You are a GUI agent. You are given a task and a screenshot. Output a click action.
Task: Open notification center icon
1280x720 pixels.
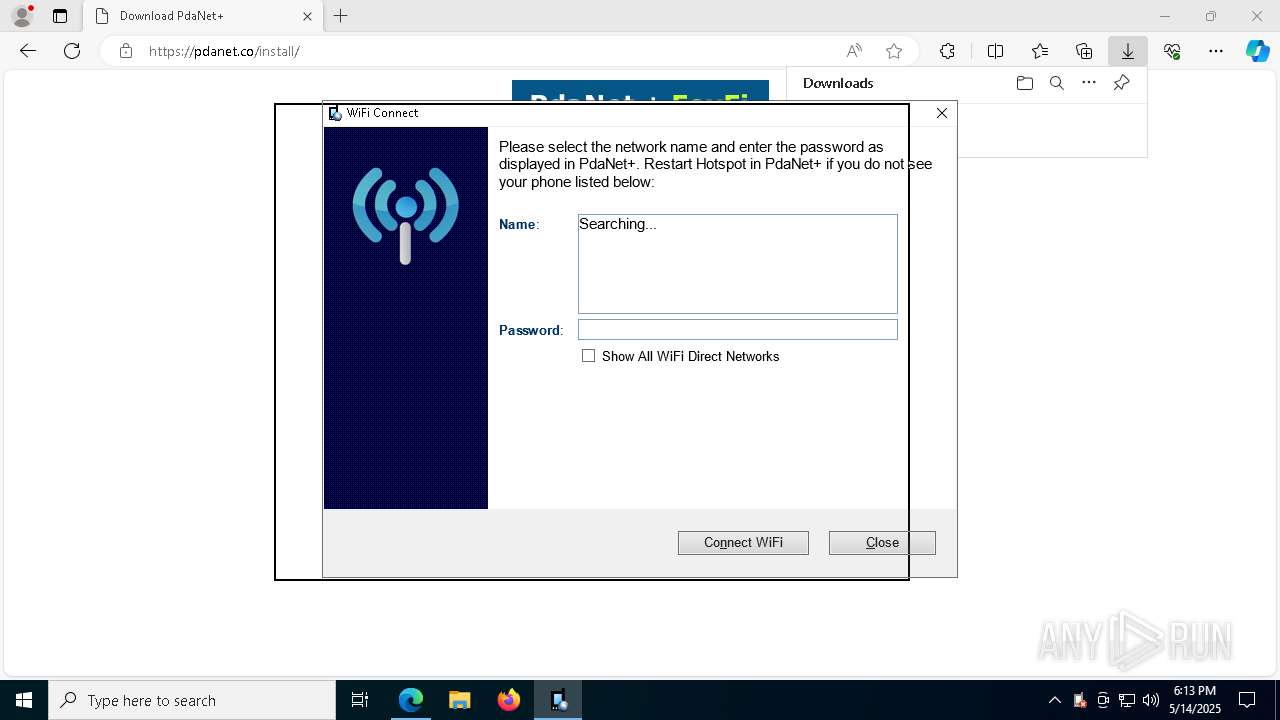pyautogui.click(x=1247, y=700)
